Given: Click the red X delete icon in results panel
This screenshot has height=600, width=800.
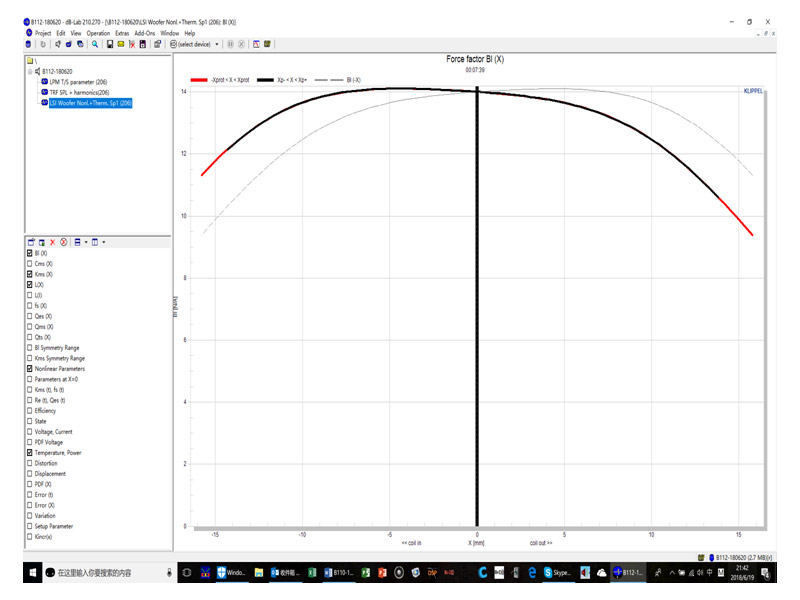Looking at the screenshot, I should 53,242.
